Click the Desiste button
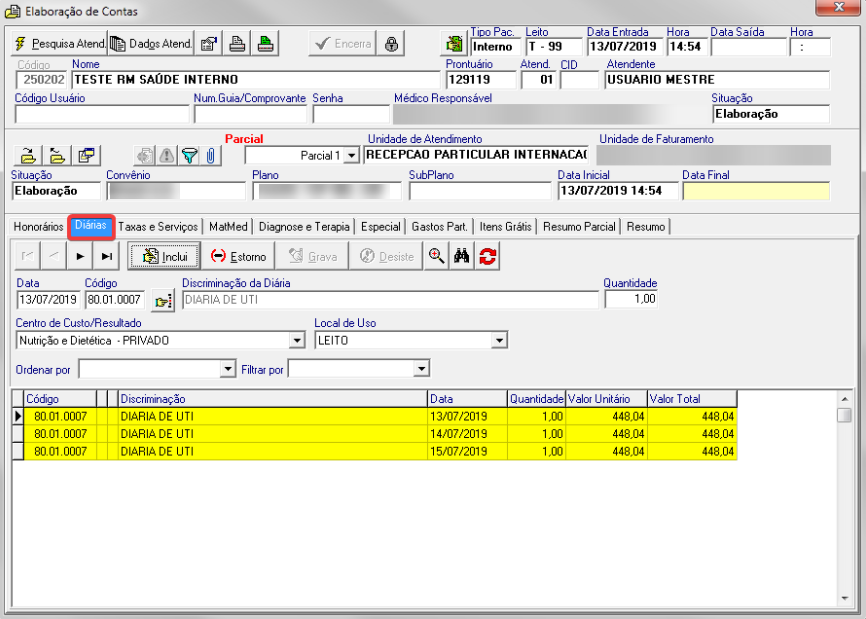The image size is (866, 619). (386, 256)
